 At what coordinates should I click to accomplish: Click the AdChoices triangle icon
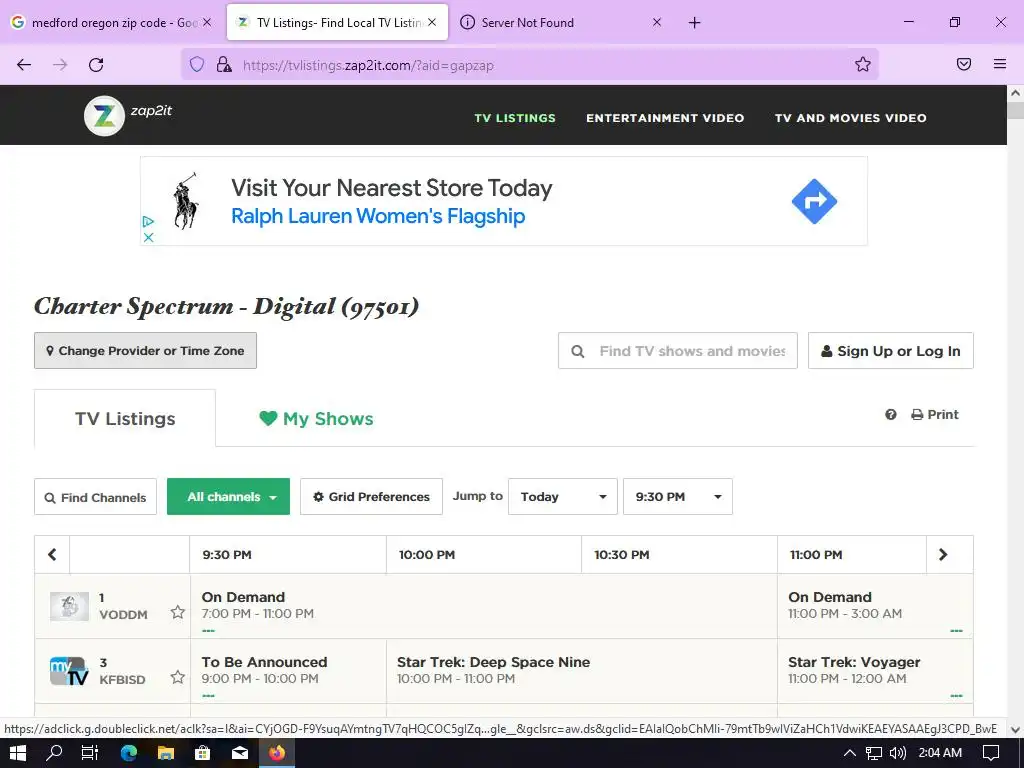coord(148,222)
